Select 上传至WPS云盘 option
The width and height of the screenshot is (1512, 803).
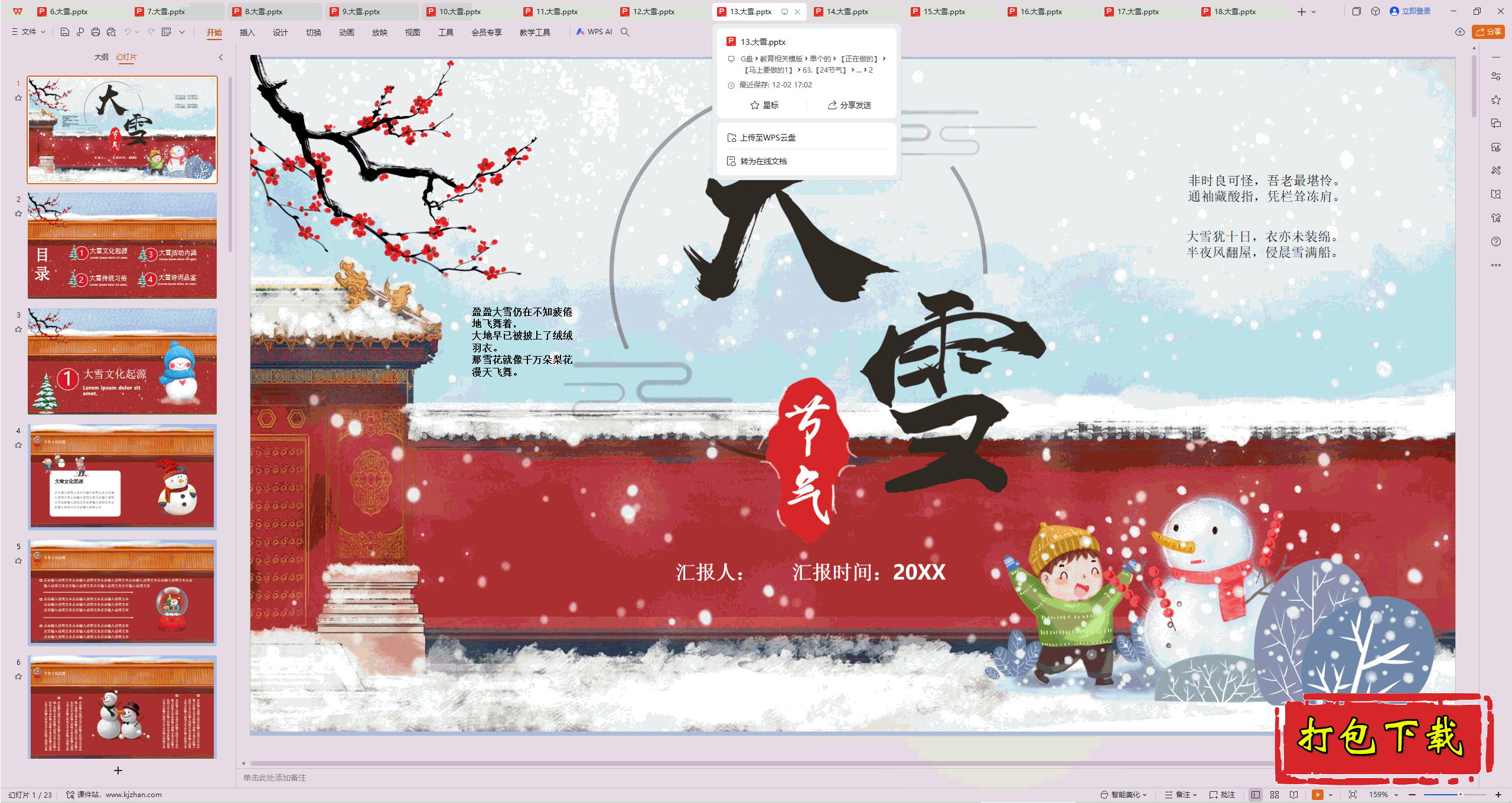[807, 138]
